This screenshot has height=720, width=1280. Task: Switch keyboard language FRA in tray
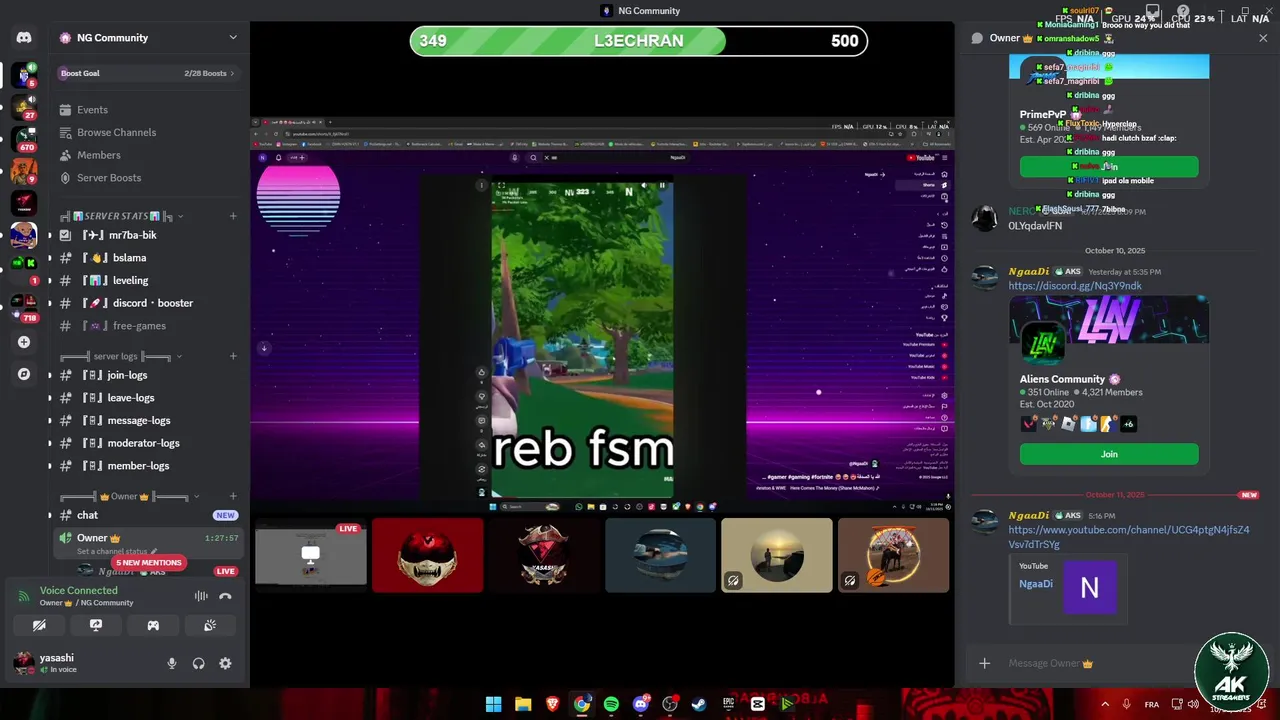(x=1152, y=704)
